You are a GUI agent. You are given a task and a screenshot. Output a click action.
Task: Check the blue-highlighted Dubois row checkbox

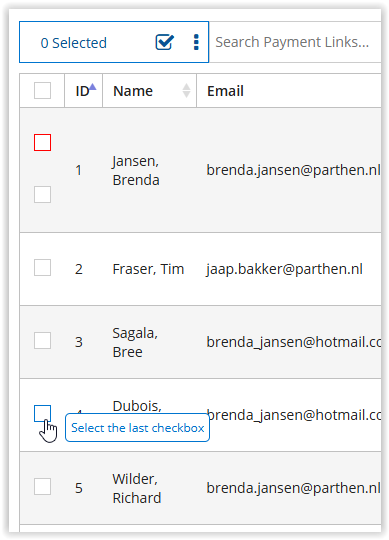coord(42,414)
